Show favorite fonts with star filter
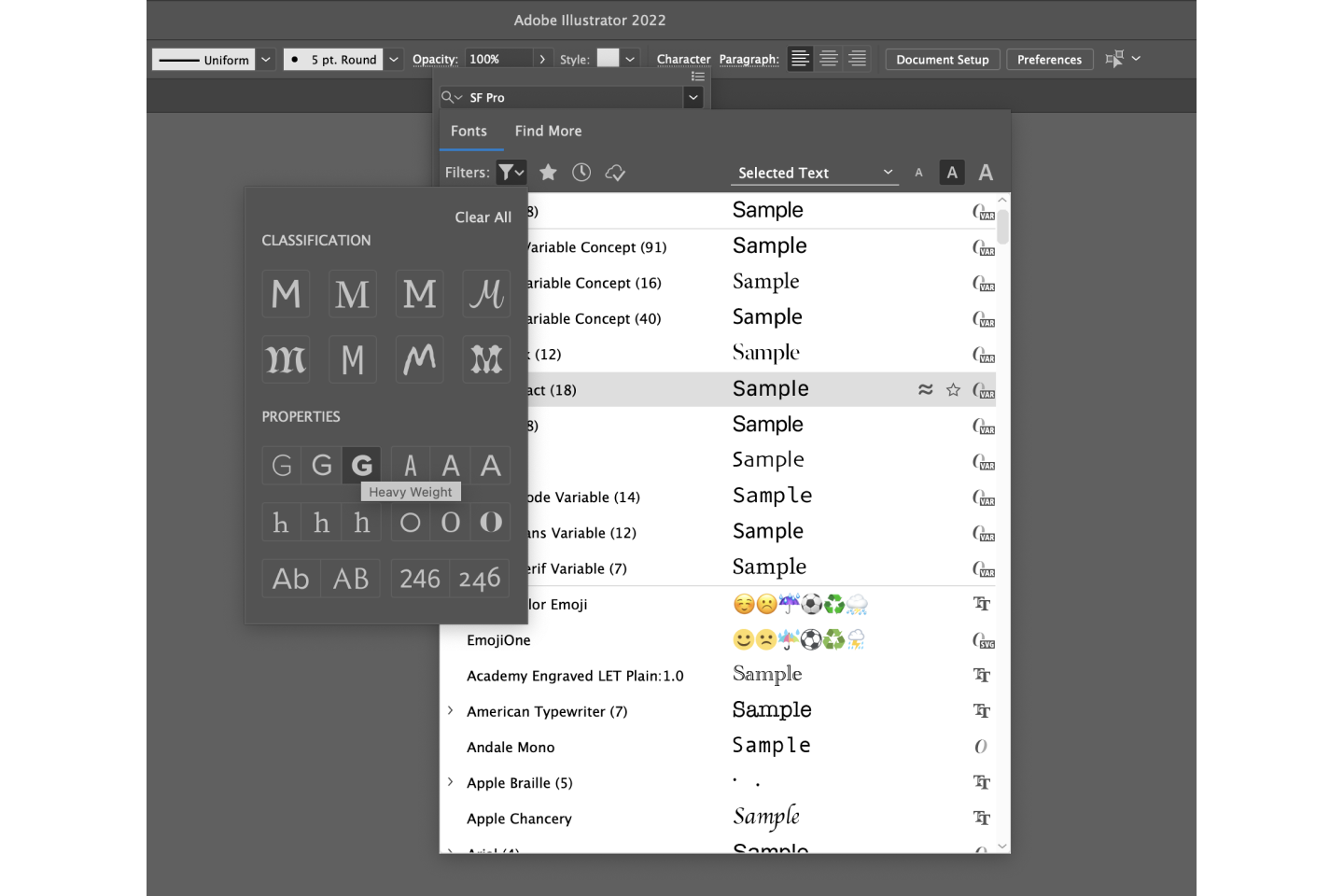The height and width of the screenshot is (896, 1344). coord(549,173)
